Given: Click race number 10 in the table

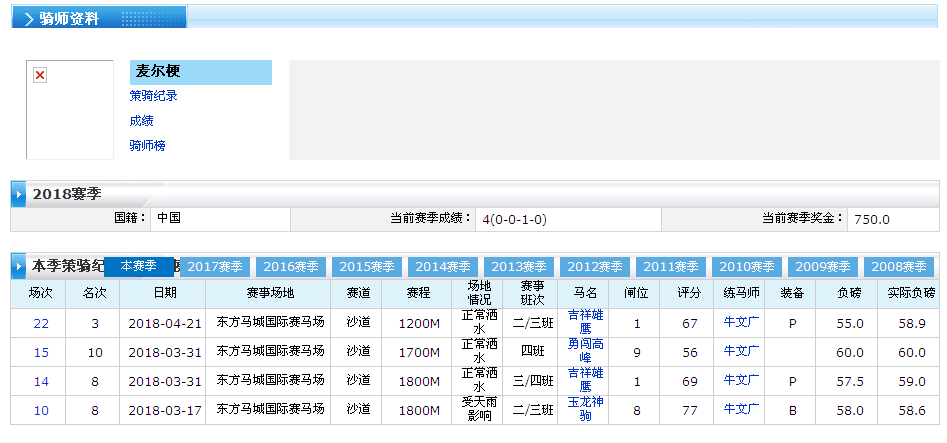Looking at the screenshot, I should (x=41, y=410).
